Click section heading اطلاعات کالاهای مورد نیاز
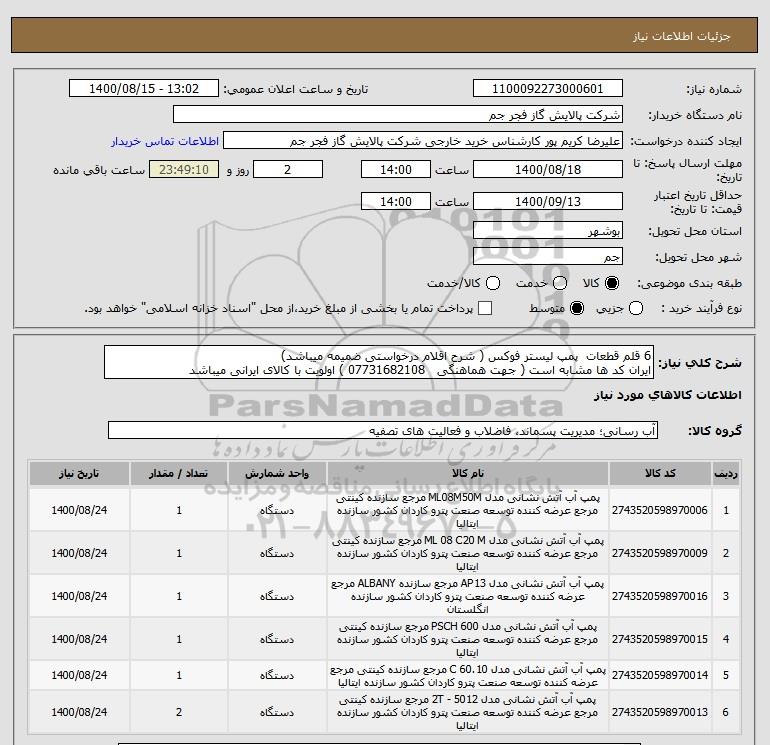770x745 pixels. [668, 395]
